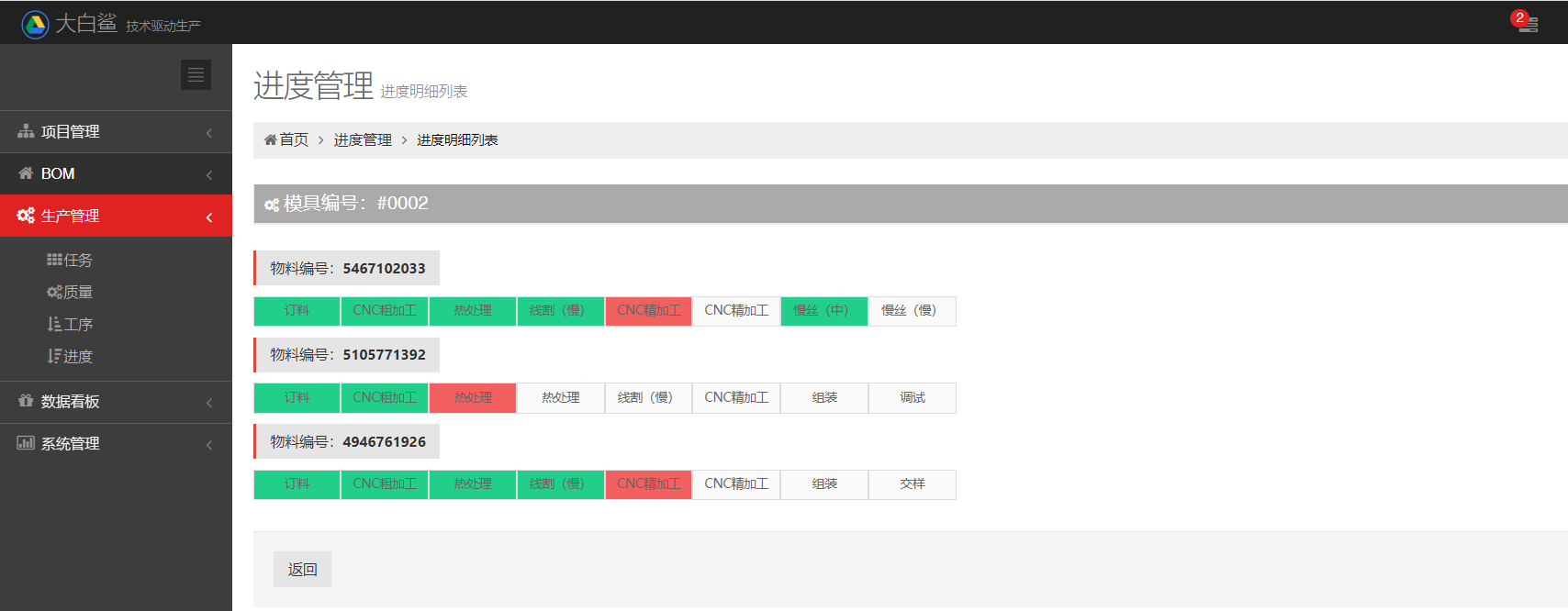Click CNC精加工 step for material 5105771392
The height and width of the screenshot is (611, 1568).
(736, 398)
